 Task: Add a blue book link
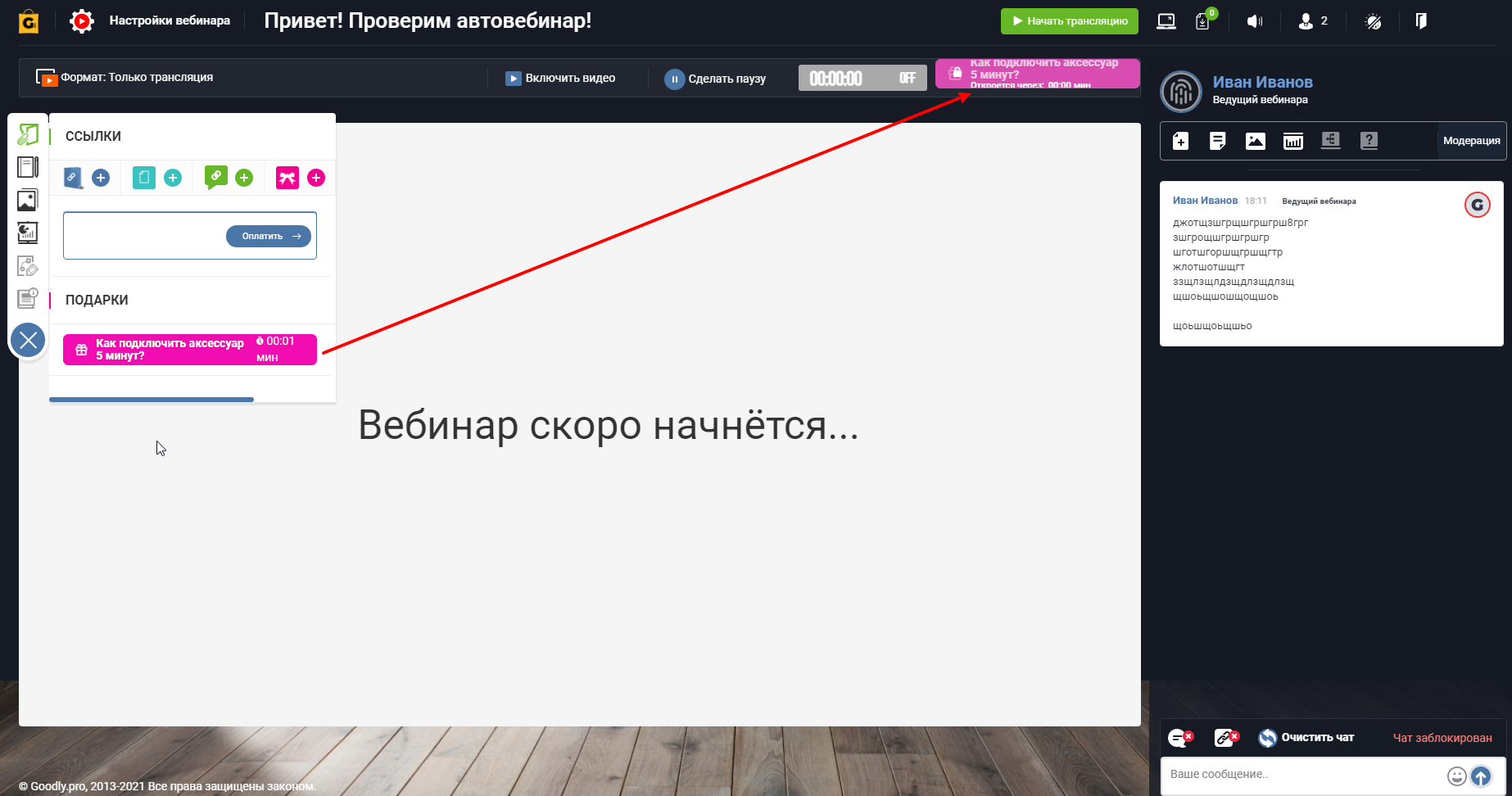101,178
